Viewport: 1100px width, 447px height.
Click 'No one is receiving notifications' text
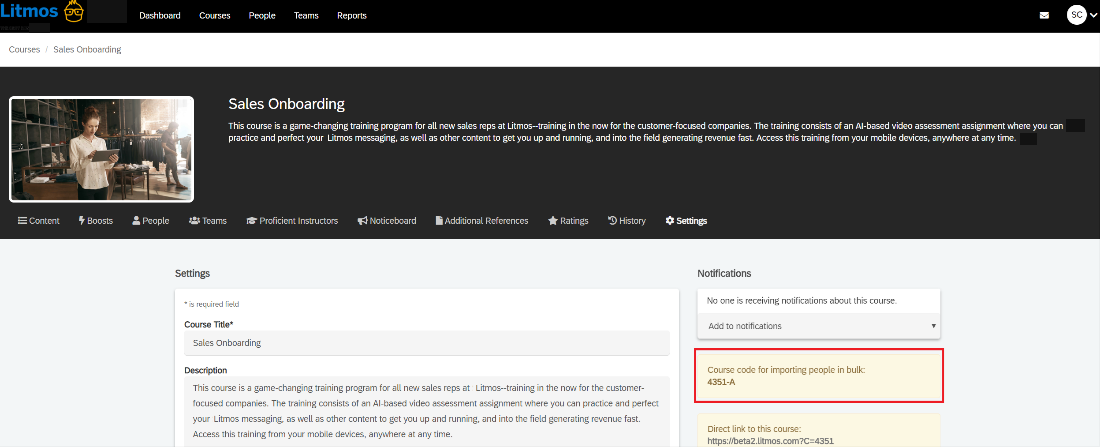(802, 300)
